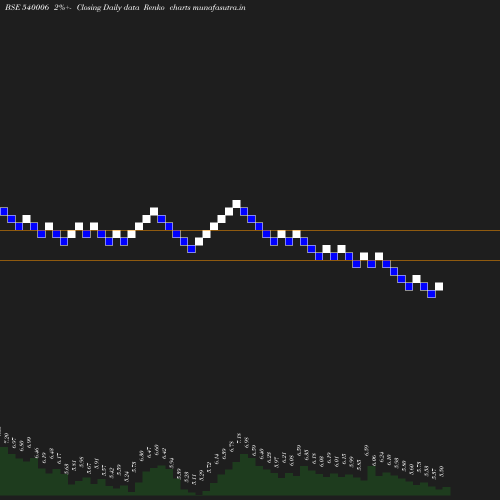
Task: Click the topmost white Renko brick
Action: [x=236, y=204]
